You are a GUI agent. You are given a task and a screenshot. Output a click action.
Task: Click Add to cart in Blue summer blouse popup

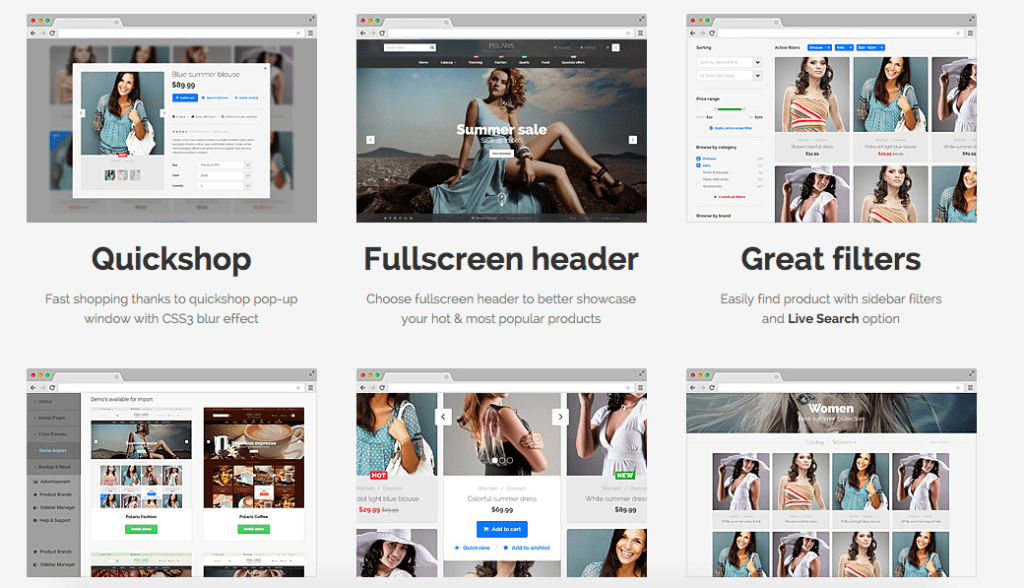click(x=185, y=97)
